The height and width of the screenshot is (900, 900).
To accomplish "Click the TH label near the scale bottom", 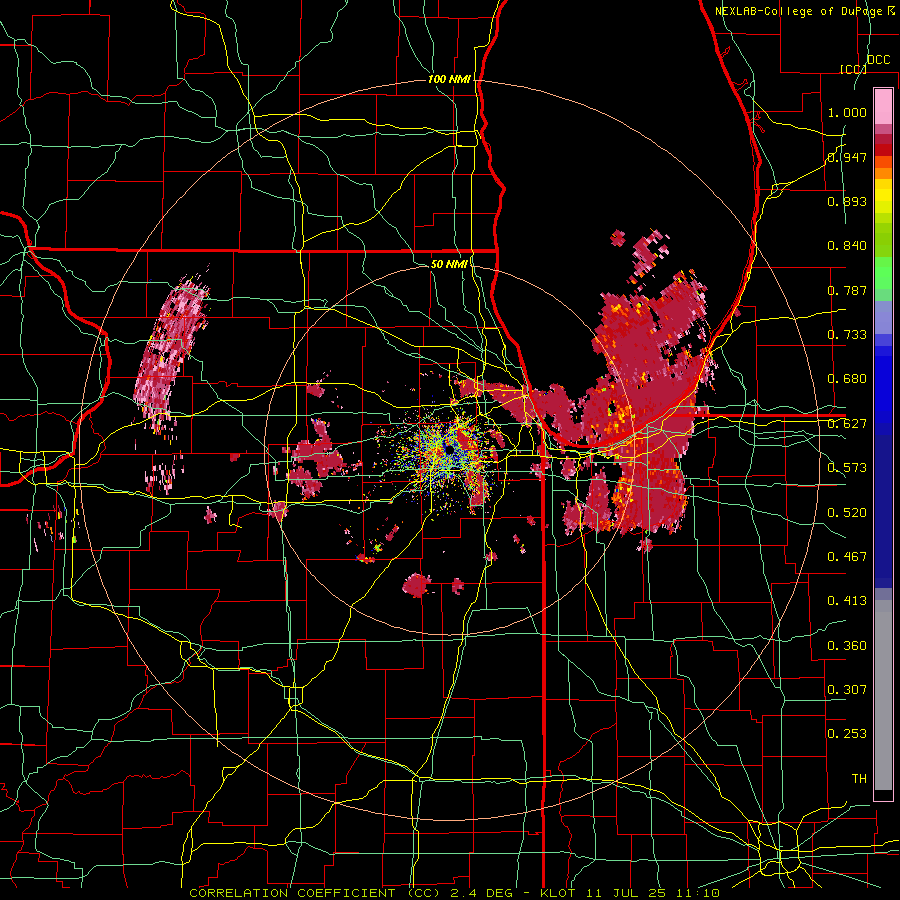I will (859, 779).
